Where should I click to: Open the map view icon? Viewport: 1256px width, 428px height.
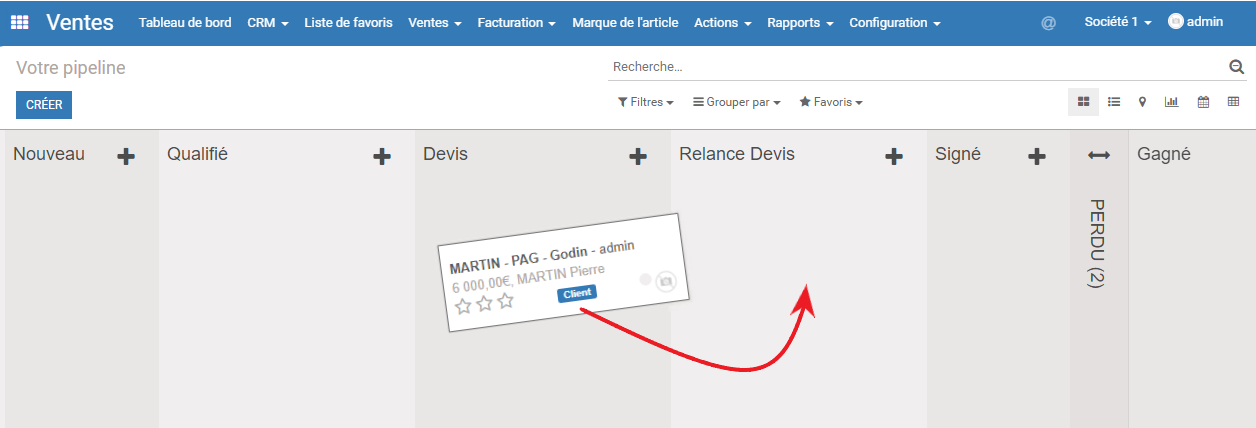click(1142, 102)
